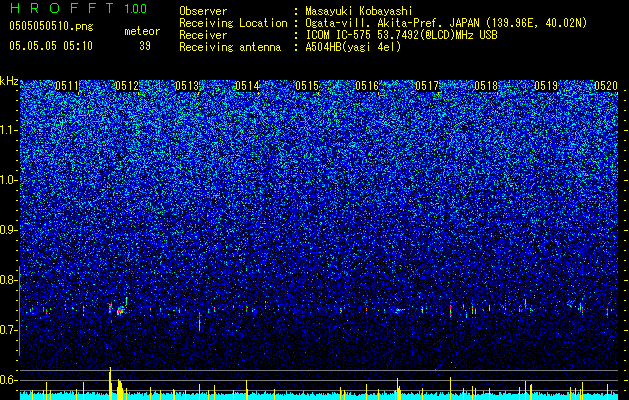
Task: Click the HROFFT 1.0.0 title text
Action: pyautogui.click(x=78, y=8)
